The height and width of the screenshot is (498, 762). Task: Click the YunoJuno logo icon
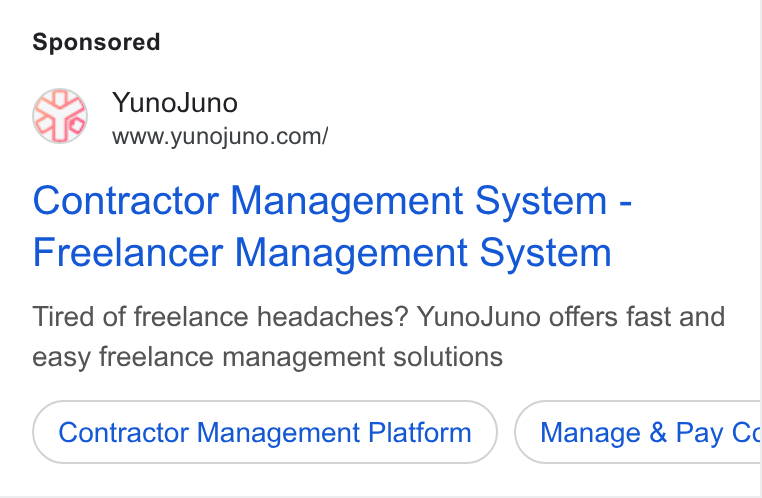point(60,116)
